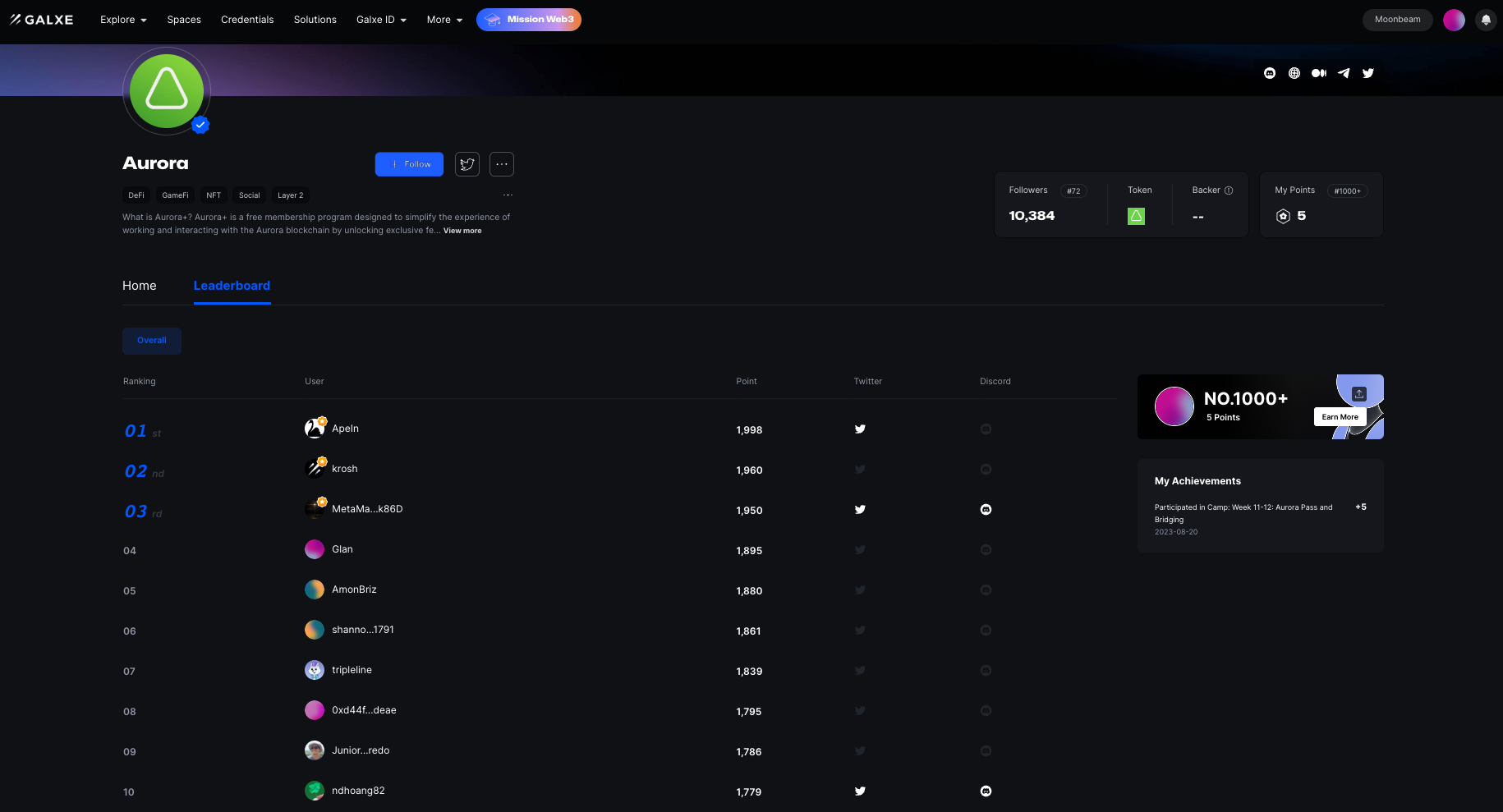Viewport: 1503px width, 812px height.
Task: Click My Points #1000+ badge
Action: tap(1347, 191)
